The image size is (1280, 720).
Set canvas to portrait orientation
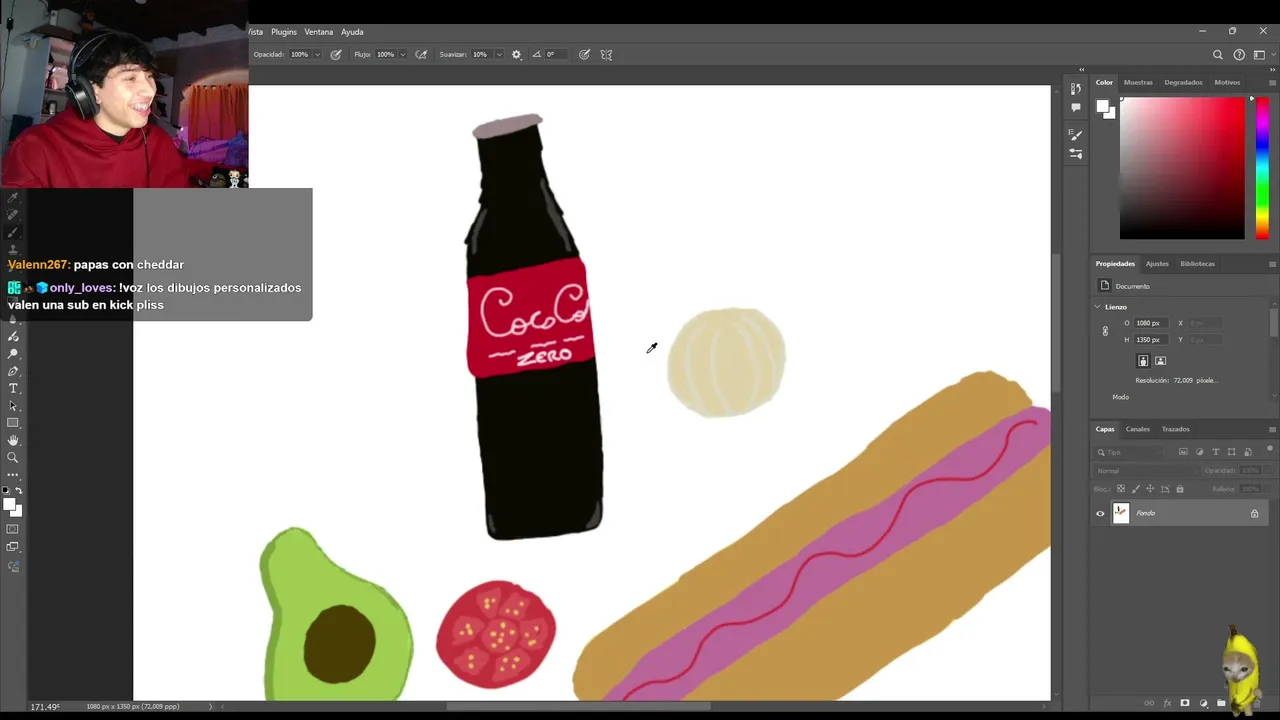(1143, 361)
